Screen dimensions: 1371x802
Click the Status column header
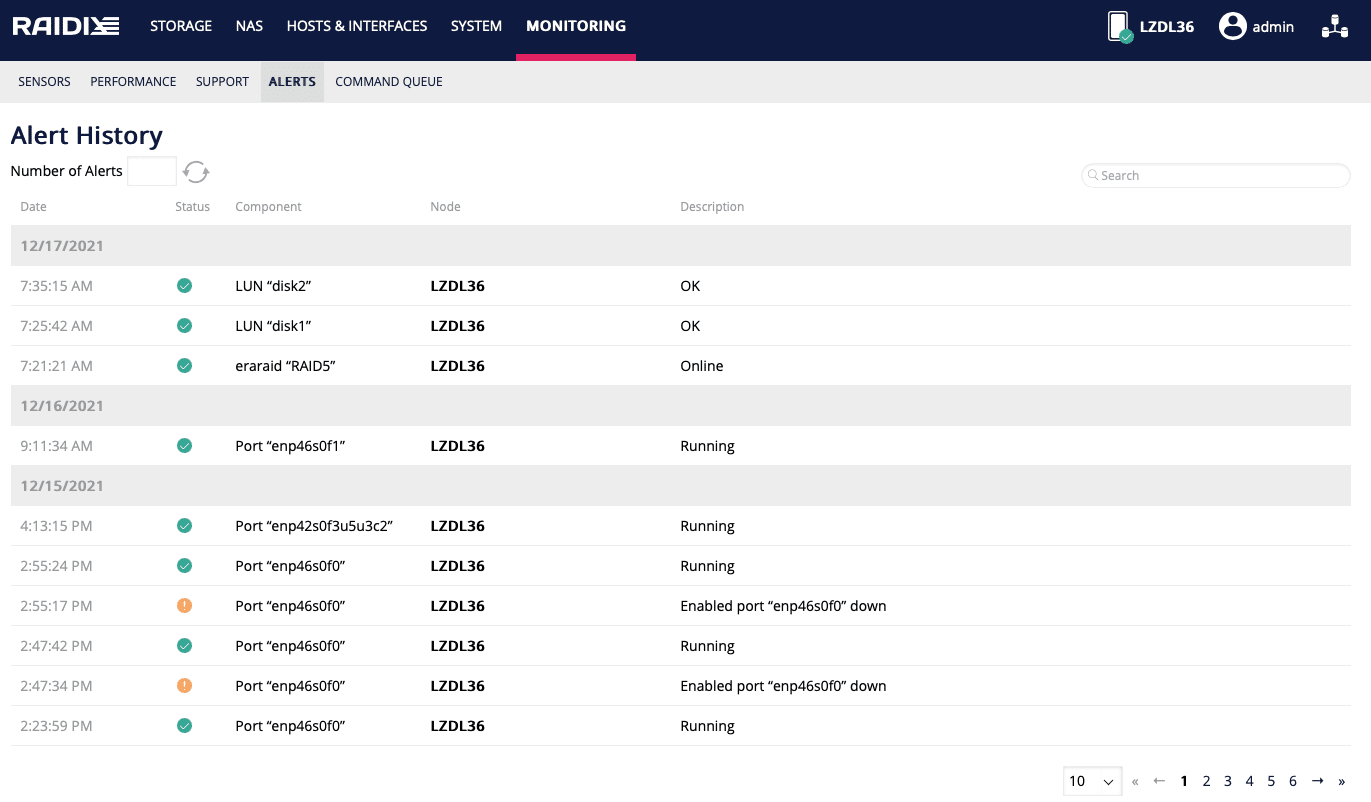[193, 207]
